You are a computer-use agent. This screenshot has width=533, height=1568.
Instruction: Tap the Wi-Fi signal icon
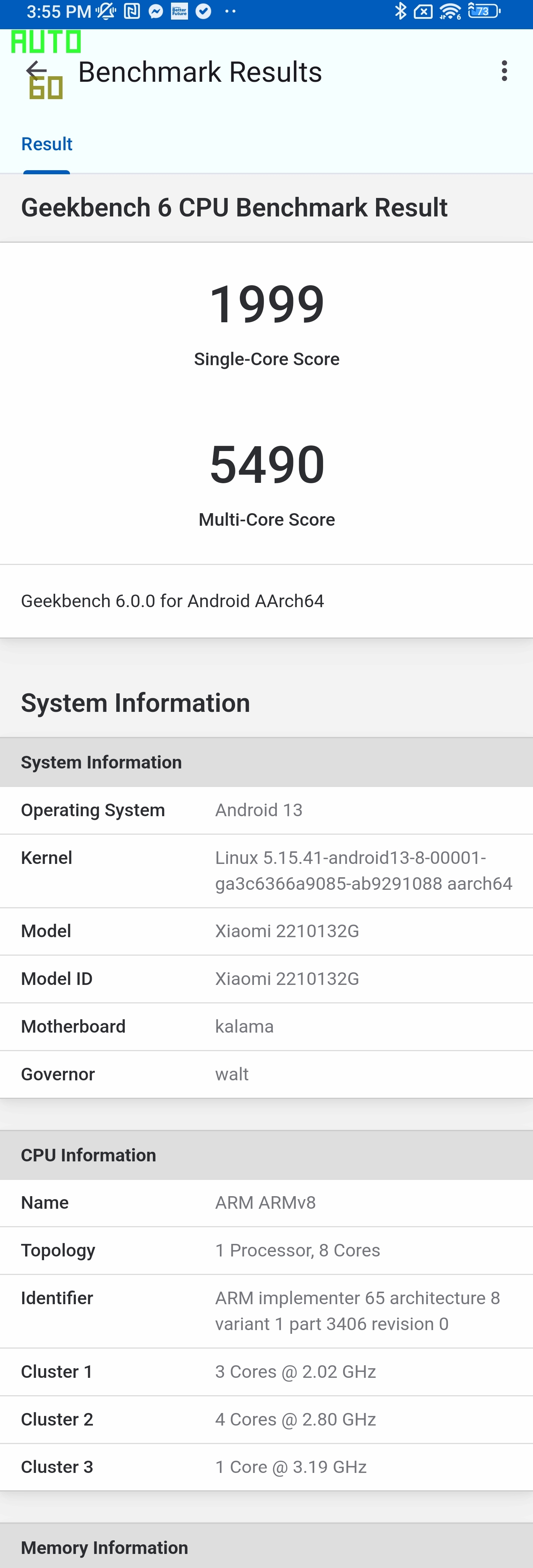450,11
